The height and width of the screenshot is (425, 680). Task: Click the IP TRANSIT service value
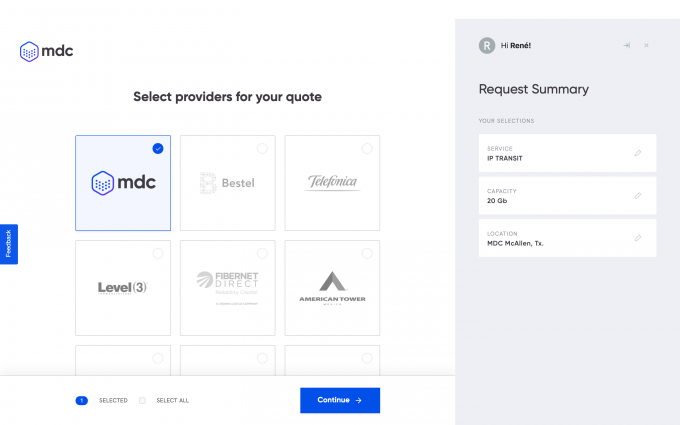[505, 158]
